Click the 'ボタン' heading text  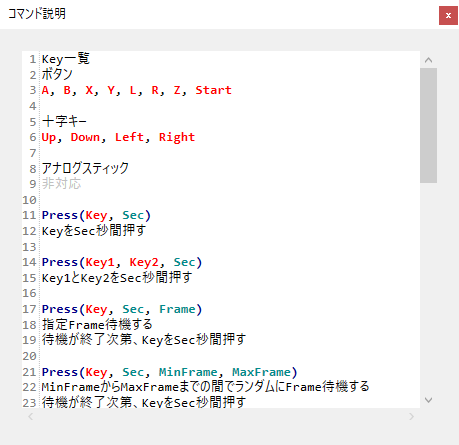(57, 74)
